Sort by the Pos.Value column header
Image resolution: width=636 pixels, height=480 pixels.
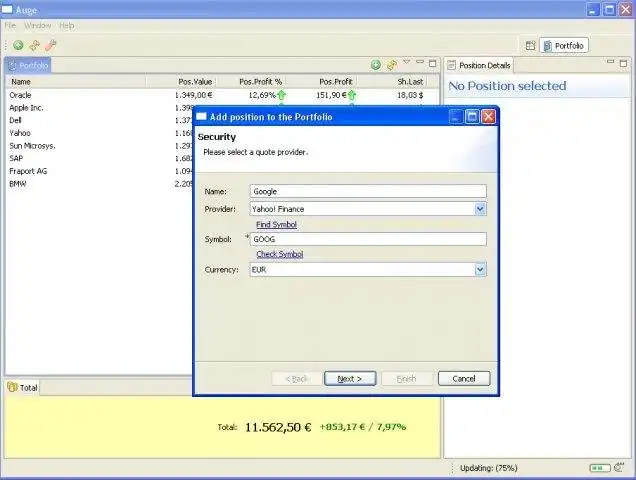[x=180, y=82]
